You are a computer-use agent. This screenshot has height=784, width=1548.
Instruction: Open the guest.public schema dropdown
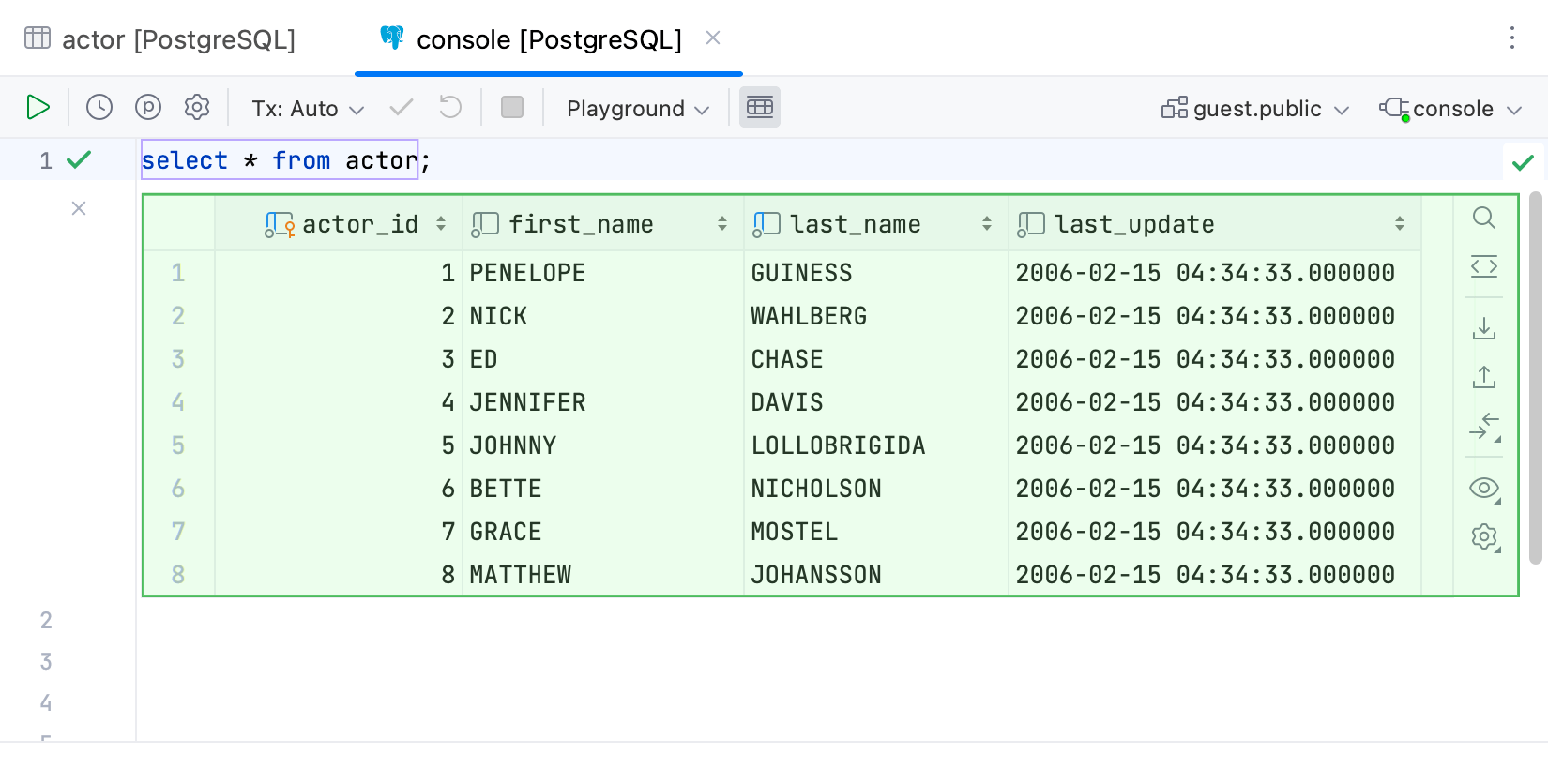click(x=1255, y=109)
